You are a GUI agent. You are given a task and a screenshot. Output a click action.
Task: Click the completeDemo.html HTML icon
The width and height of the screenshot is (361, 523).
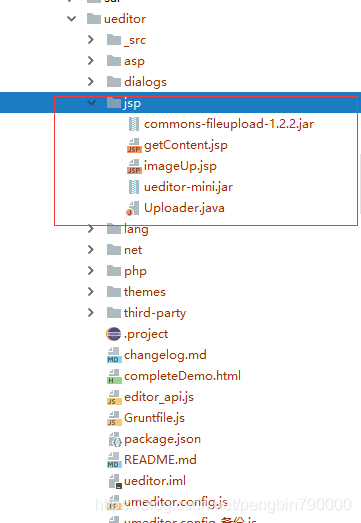pos(114,377)
